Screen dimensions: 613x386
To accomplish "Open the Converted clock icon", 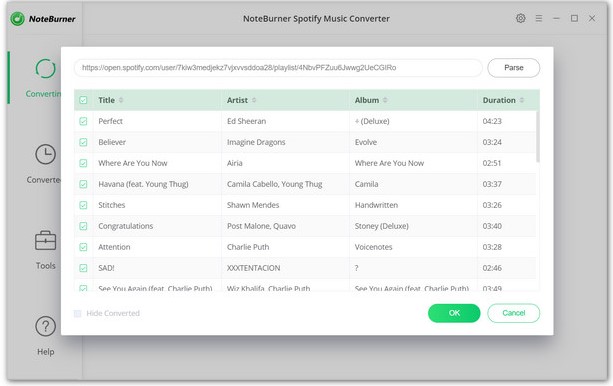I will (46, 154).
